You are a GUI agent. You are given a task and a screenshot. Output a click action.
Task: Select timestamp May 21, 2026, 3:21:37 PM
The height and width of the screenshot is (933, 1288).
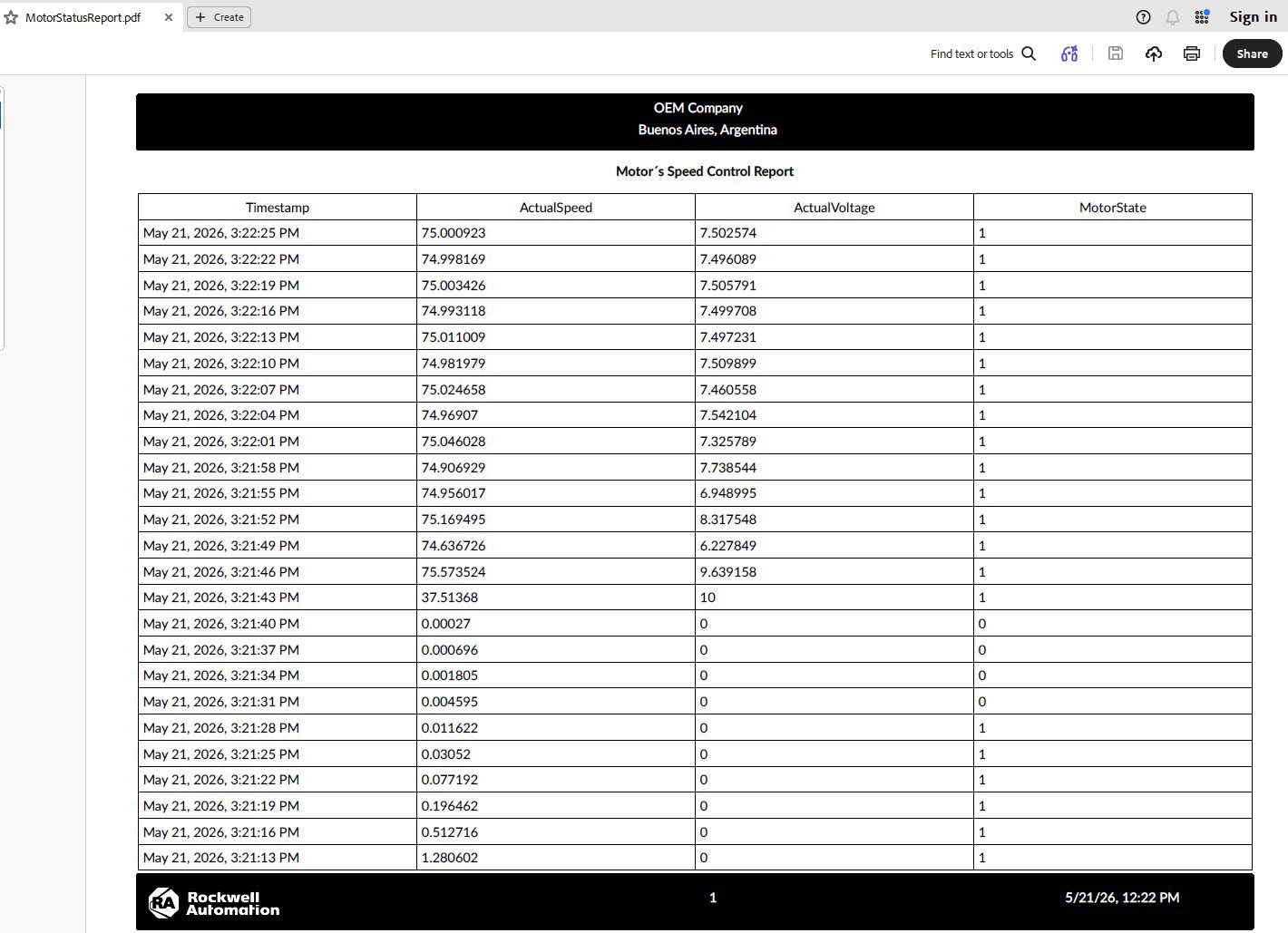click(221, 650)
